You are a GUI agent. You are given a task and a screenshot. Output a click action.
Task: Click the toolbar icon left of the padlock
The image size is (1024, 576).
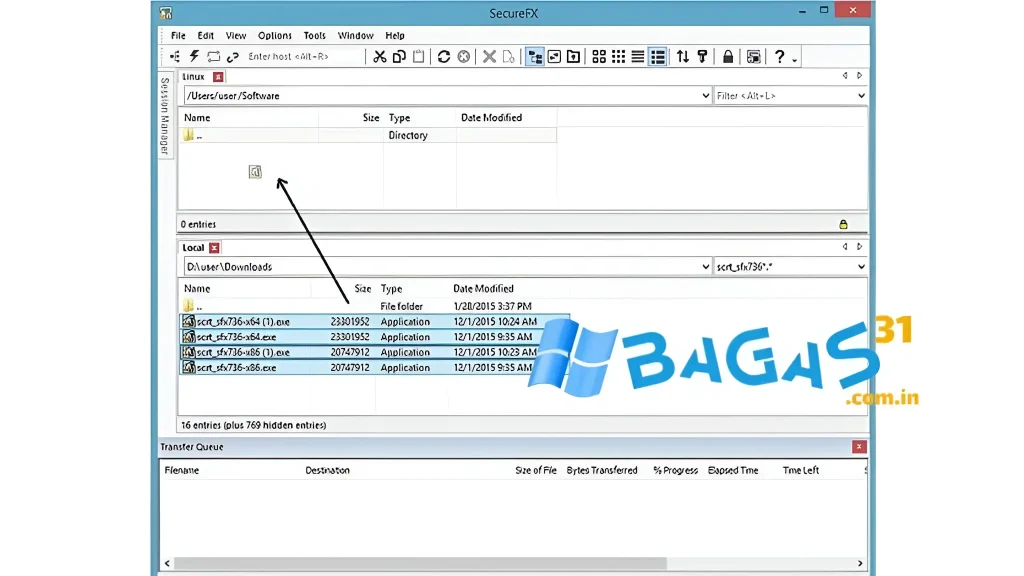pyautogui.click(x=702, y=57)
